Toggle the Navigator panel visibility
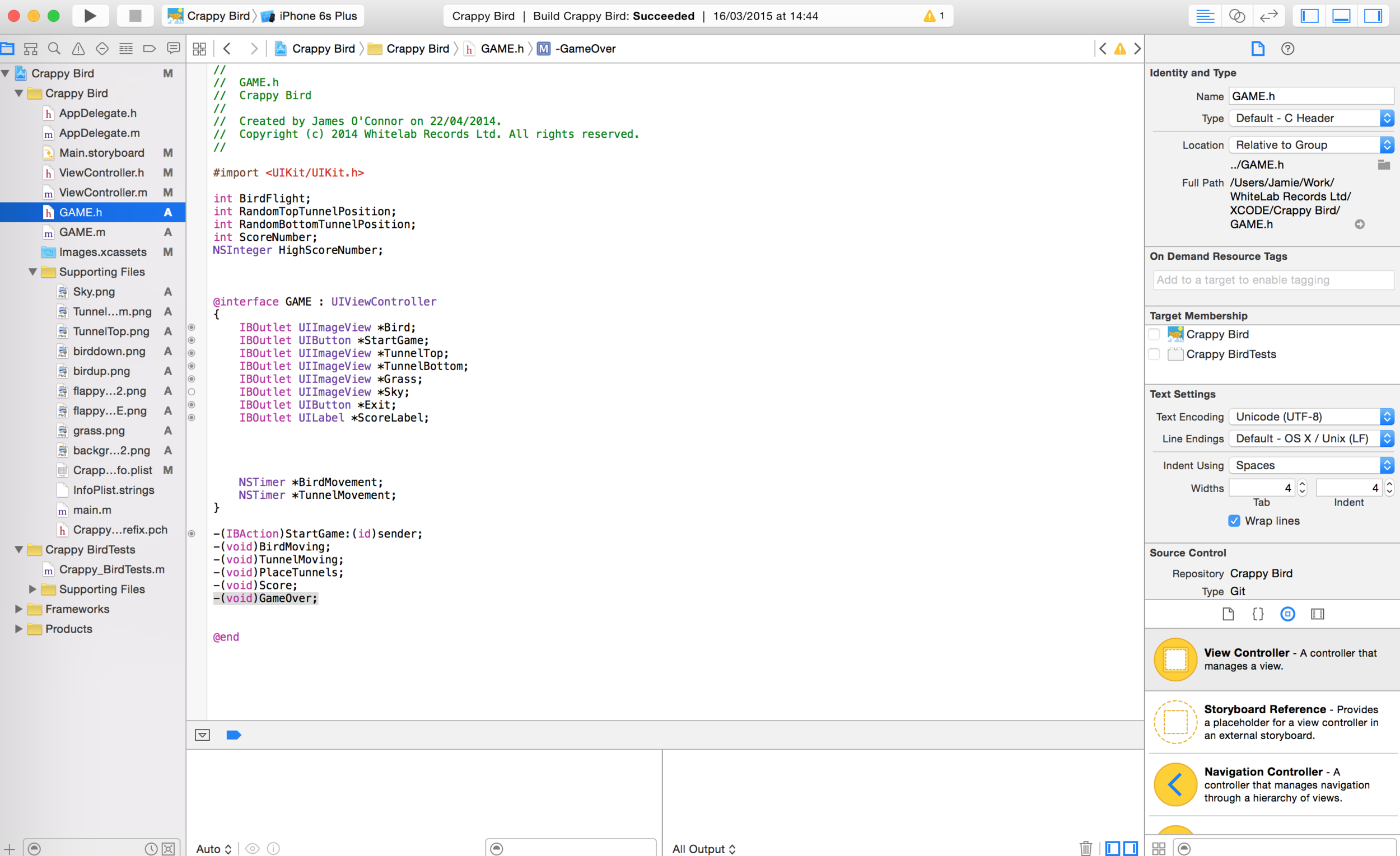The image size is (1400, 856). pyautogui.click(x=1309, y=16)
